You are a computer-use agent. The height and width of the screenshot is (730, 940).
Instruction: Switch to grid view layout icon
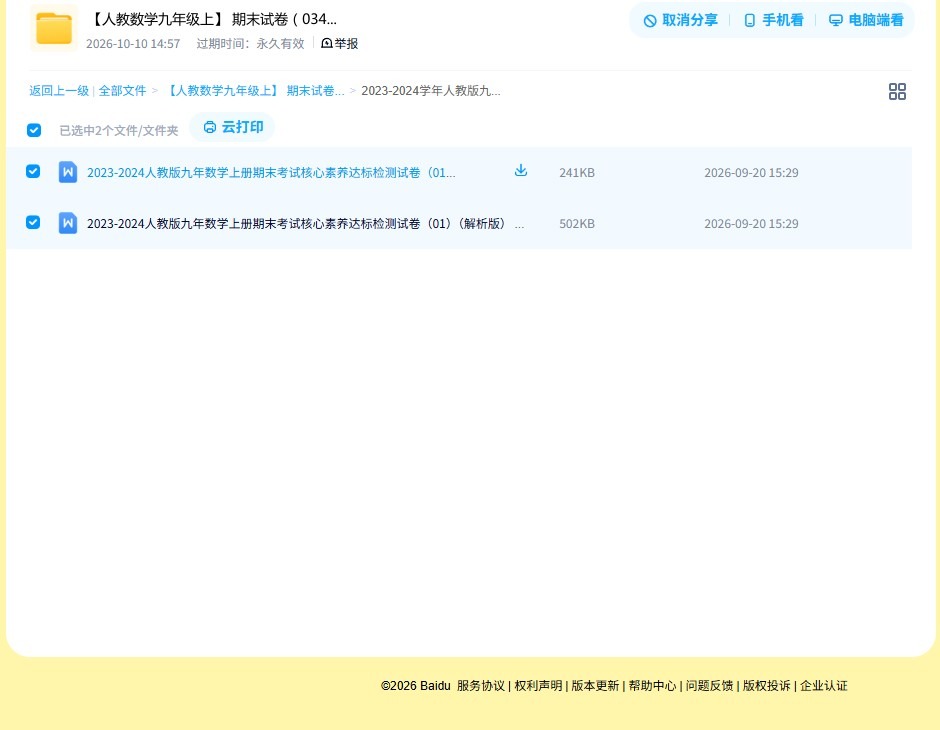(897, 91)
